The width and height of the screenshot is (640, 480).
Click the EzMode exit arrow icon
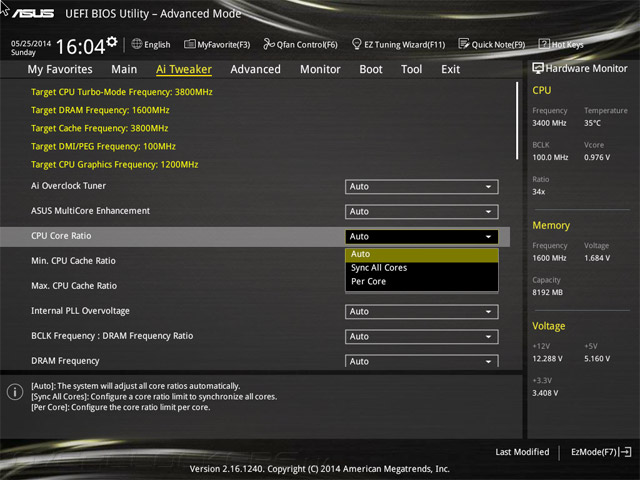pyautogui.click(x=625, y=452)
